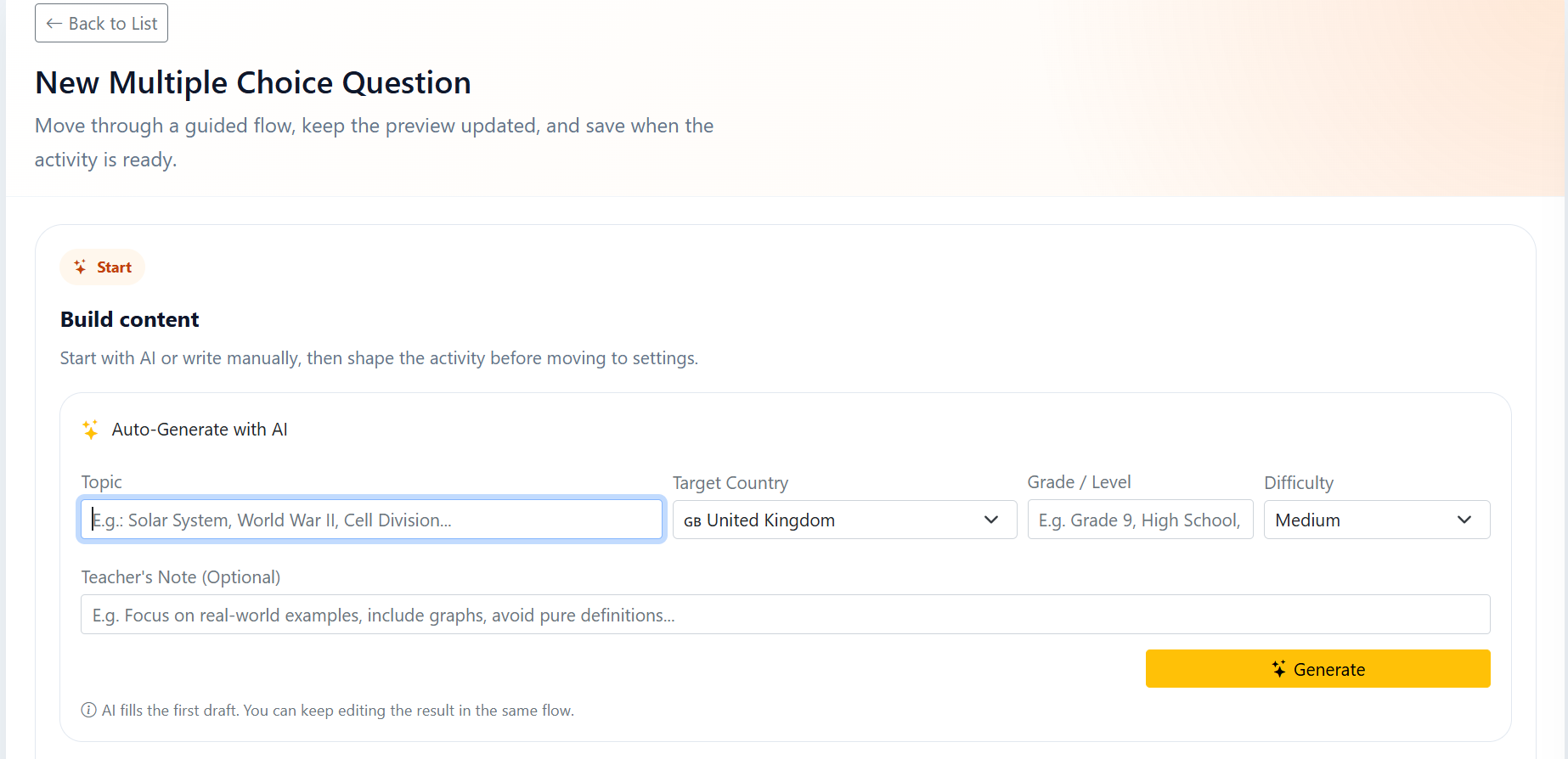Click the Teacher's Note text field

pyautogui.click(x=785, y=615)
